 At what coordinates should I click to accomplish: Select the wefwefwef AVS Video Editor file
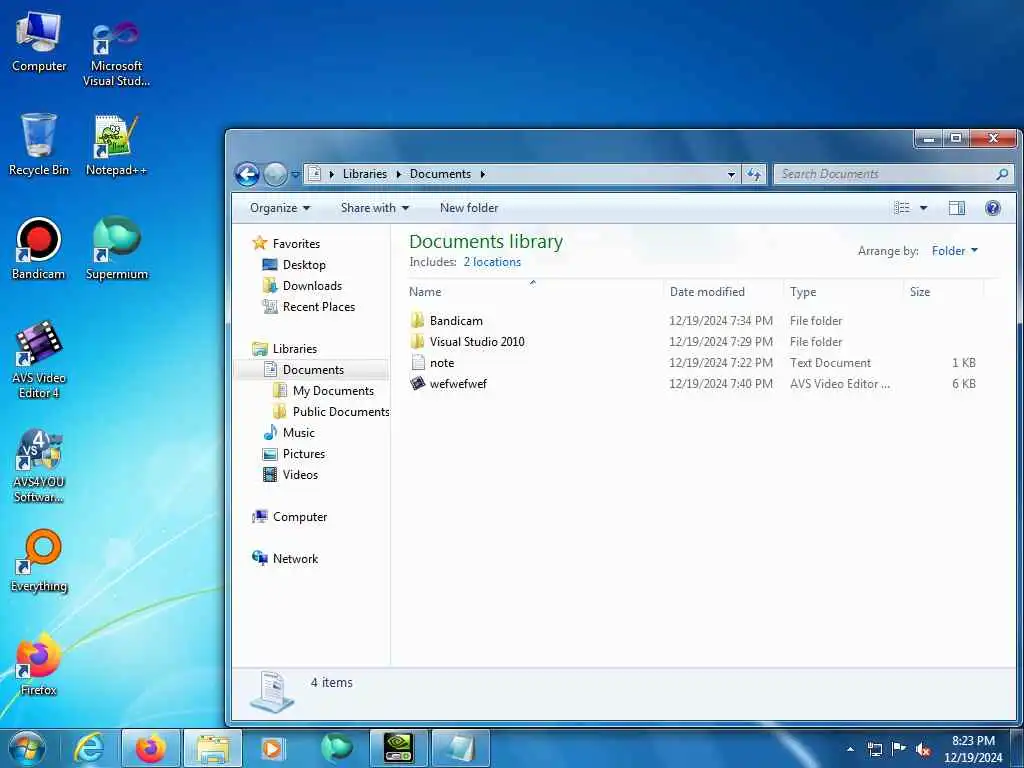point(458,383)
